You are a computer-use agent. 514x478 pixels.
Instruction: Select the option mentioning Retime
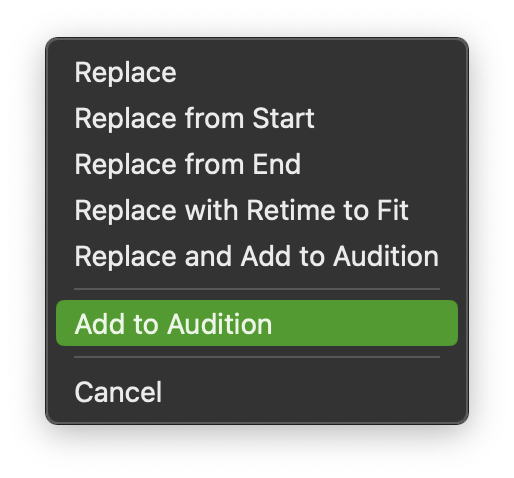coord(257,210)
